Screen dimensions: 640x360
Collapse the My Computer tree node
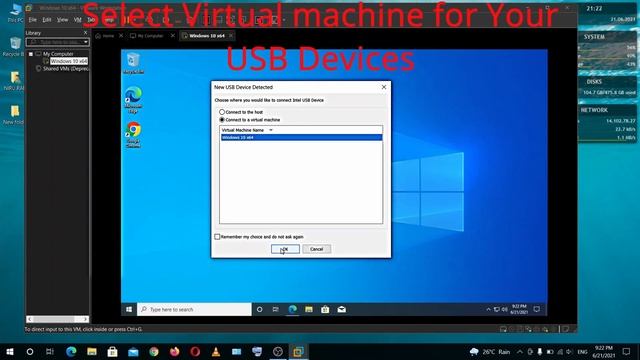click(x=31, y=54)
